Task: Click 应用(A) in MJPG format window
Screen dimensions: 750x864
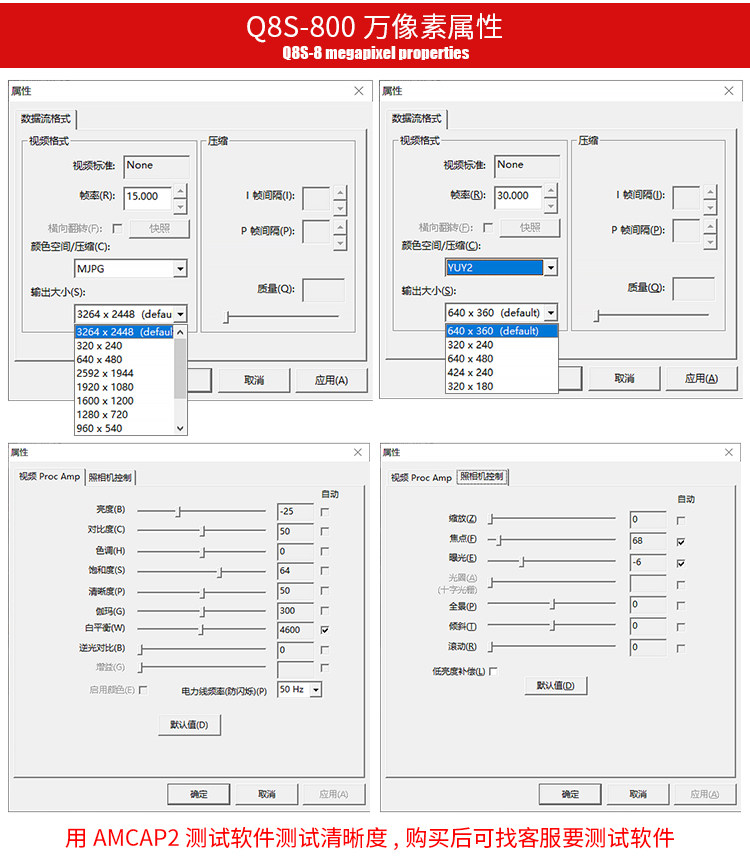Action: click(331, 380)
